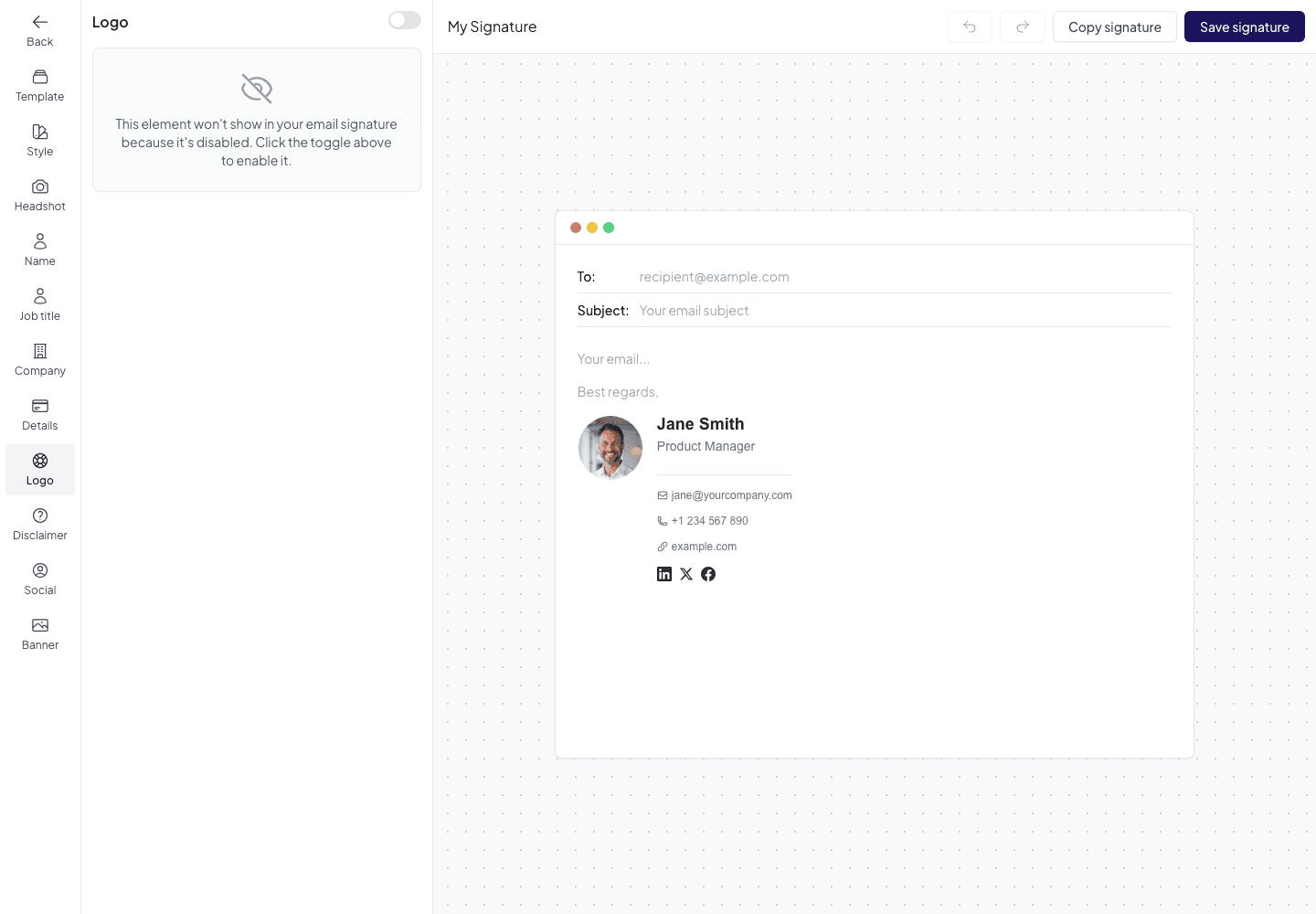1316x914 pixels.
Task: Go back using the Back arrow
Action: click(40, 30)
